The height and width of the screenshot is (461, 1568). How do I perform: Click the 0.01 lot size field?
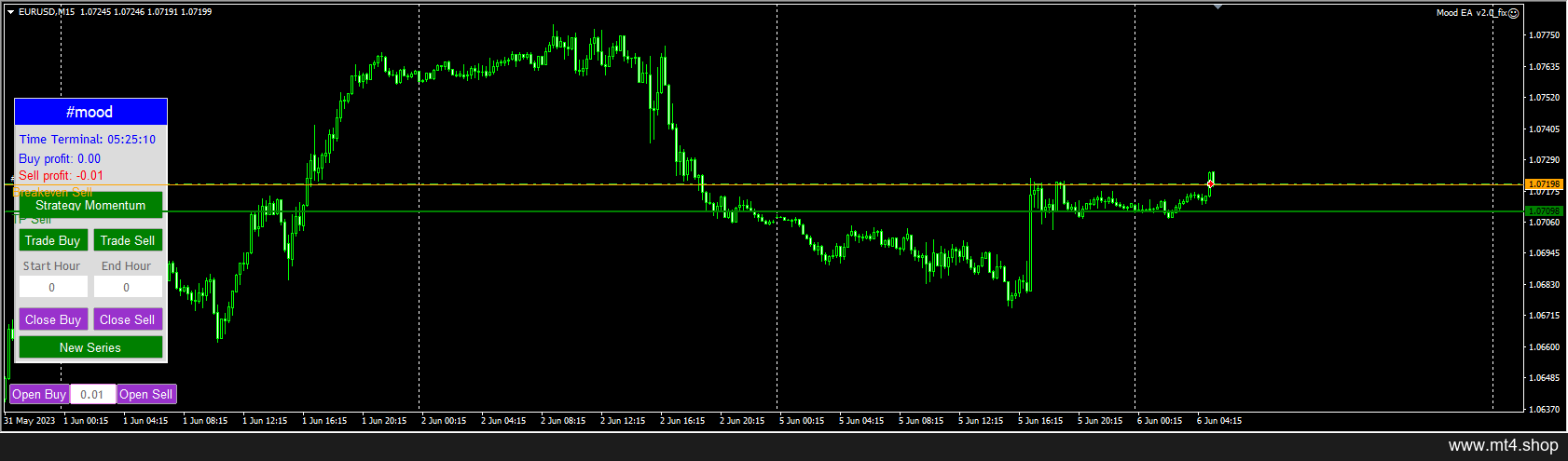(x=92, y=394)
